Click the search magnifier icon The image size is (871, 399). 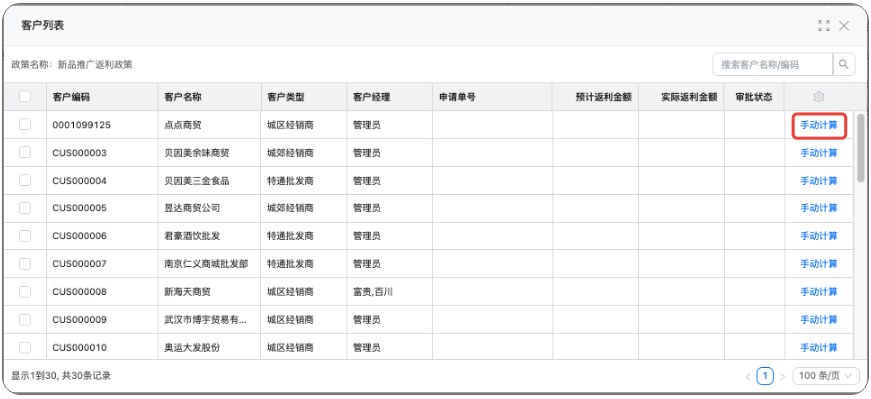pos(844,64)
